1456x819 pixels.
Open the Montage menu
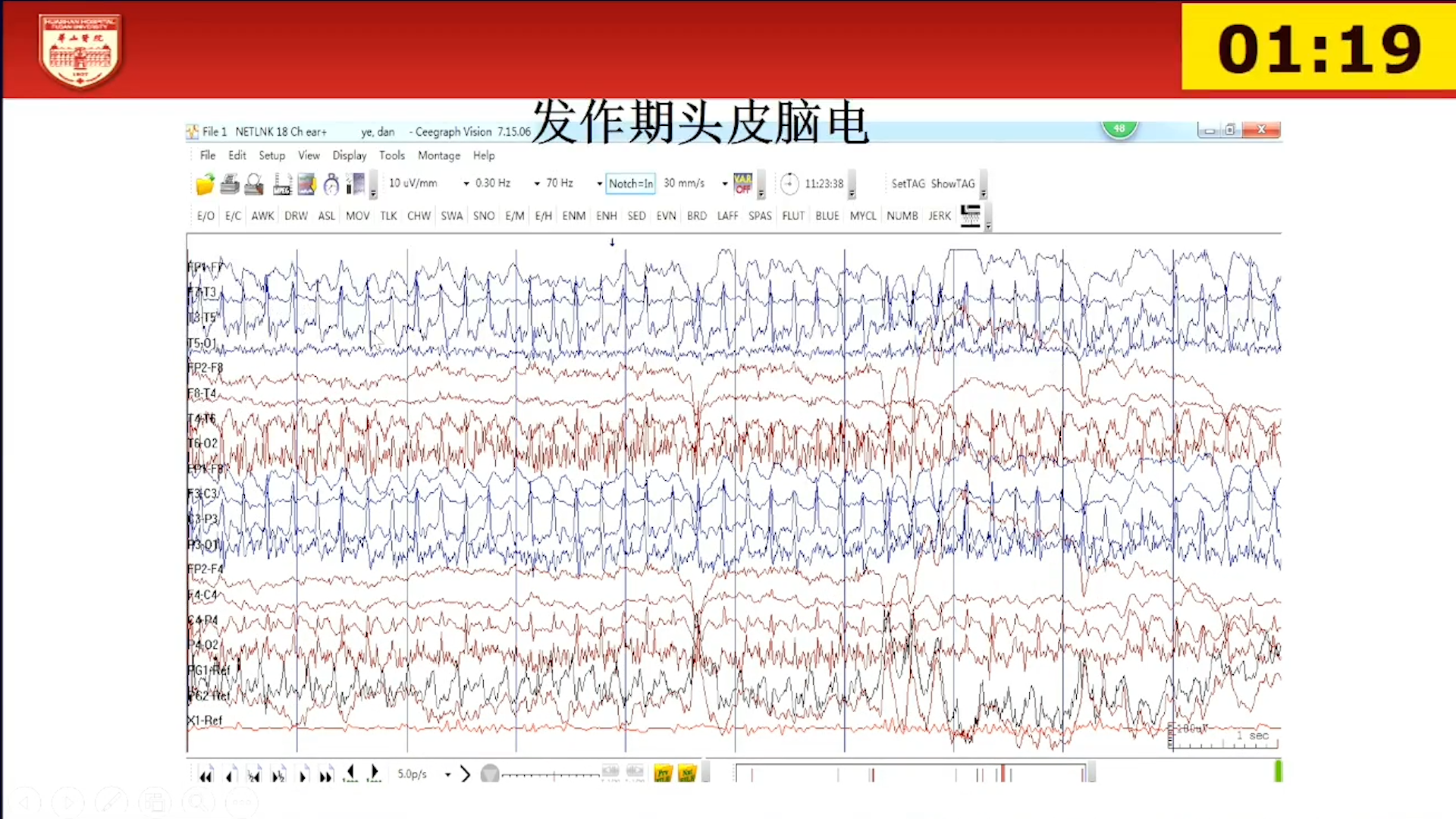[439, 155]
